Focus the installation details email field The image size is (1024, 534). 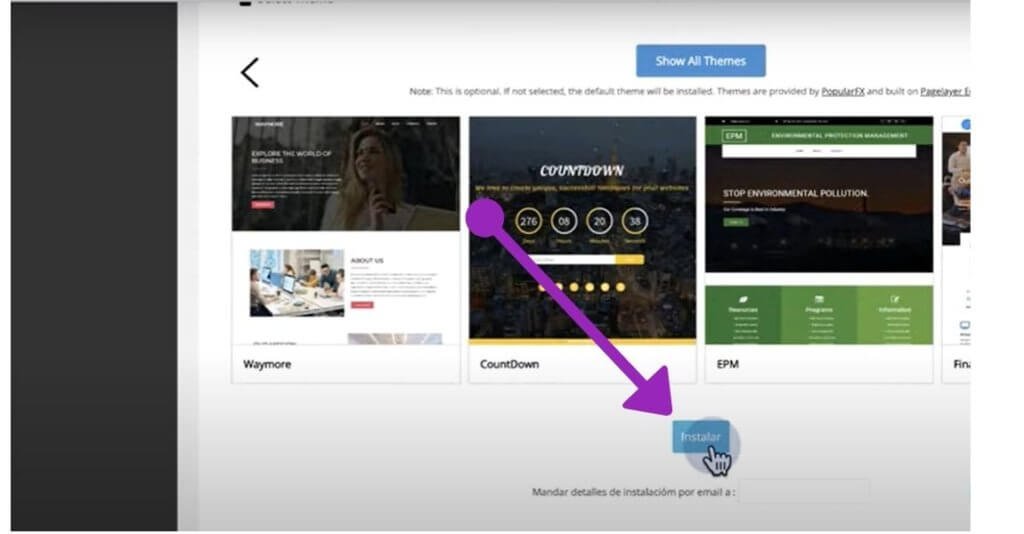click(x=804, y=492)
